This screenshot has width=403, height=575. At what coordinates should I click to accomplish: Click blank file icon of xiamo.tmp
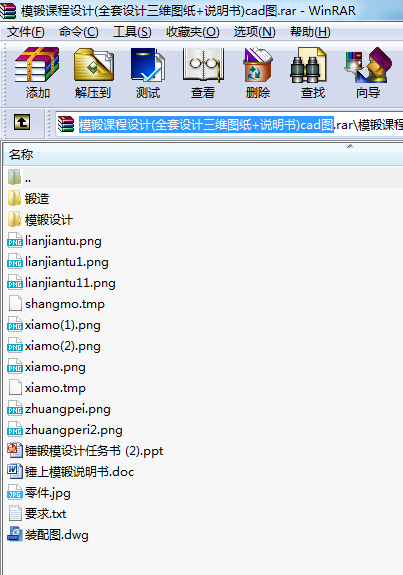pyautogui.click(x=15, y=387)
